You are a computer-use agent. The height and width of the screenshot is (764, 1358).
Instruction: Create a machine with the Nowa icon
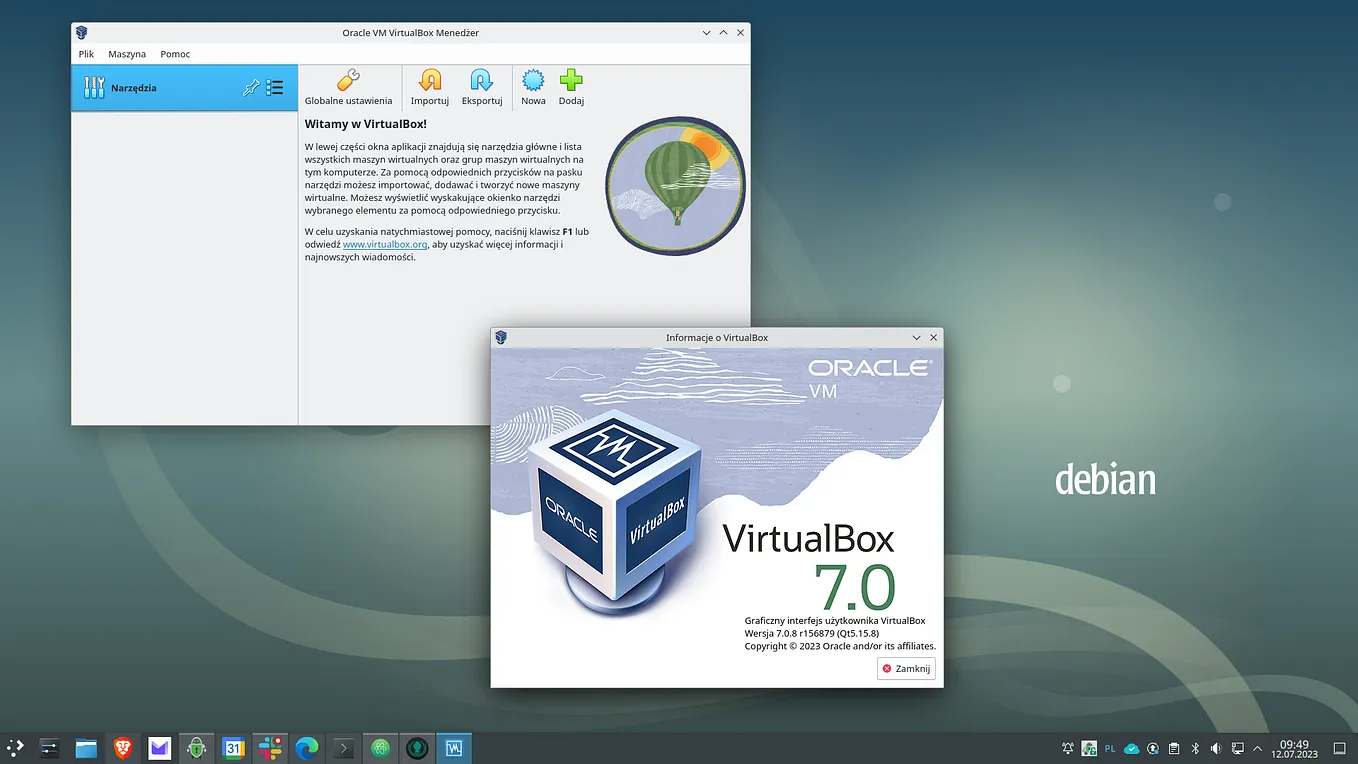point(533,88)
